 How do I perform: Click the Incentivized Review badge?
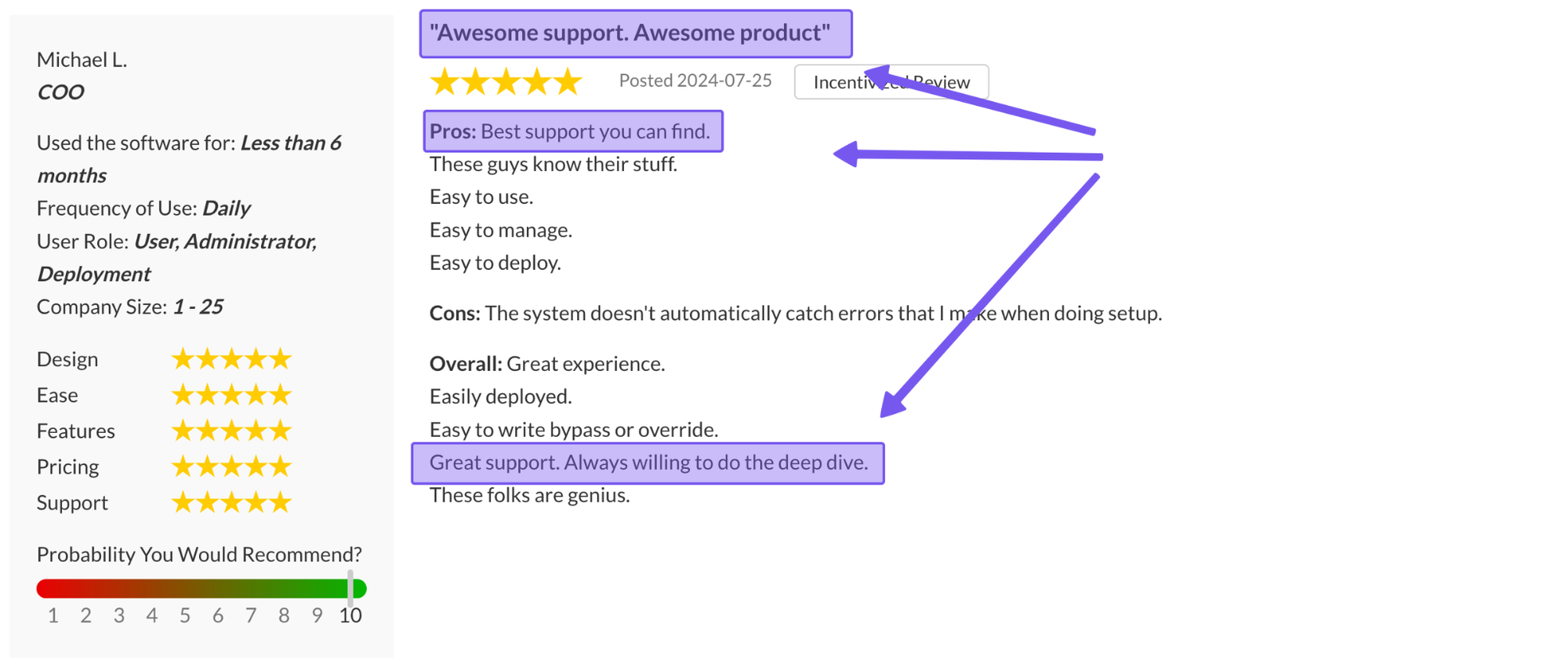click(891, 82)
